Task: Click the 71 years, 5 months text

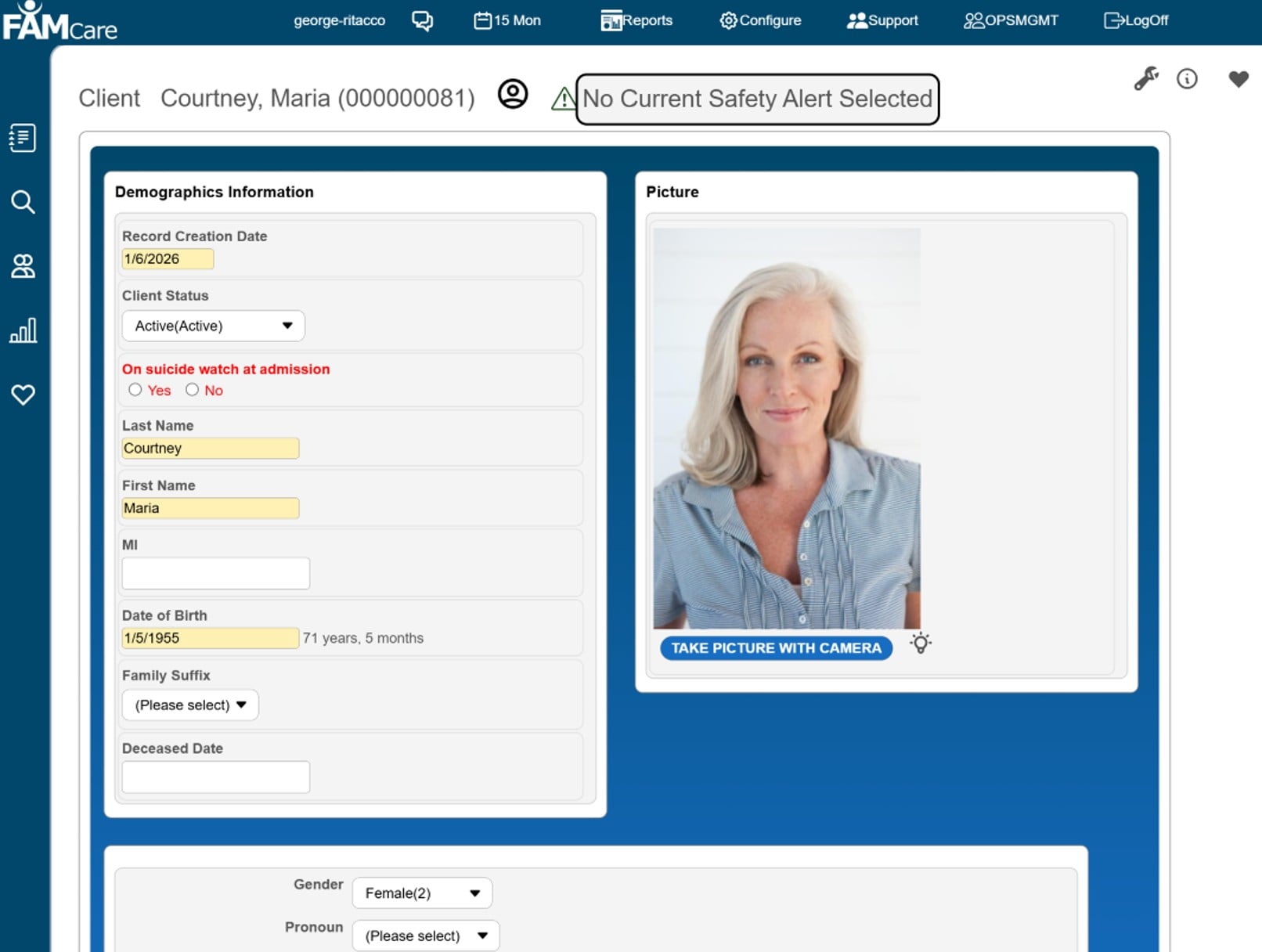Action: [363, 638]
